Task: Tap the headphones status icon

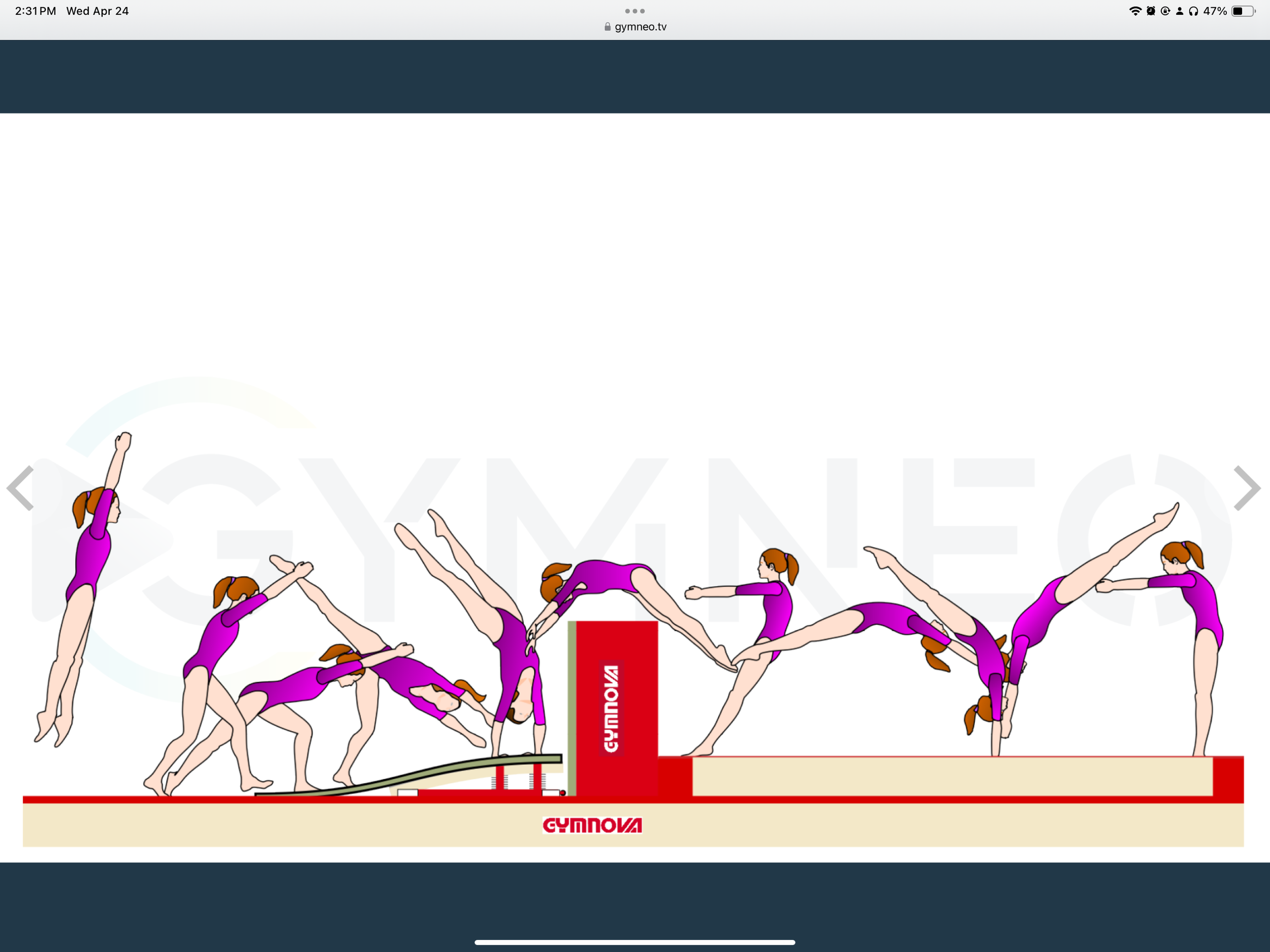Action: pos(1194,11)
